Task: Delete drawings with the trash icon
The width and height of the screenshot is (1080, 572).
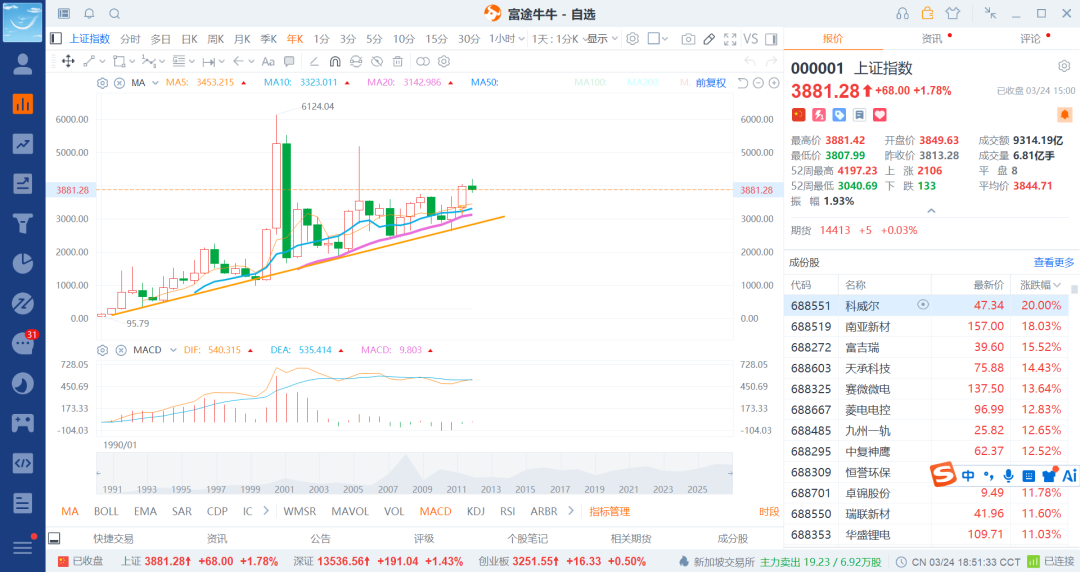Action: click(x=397, y=61)
